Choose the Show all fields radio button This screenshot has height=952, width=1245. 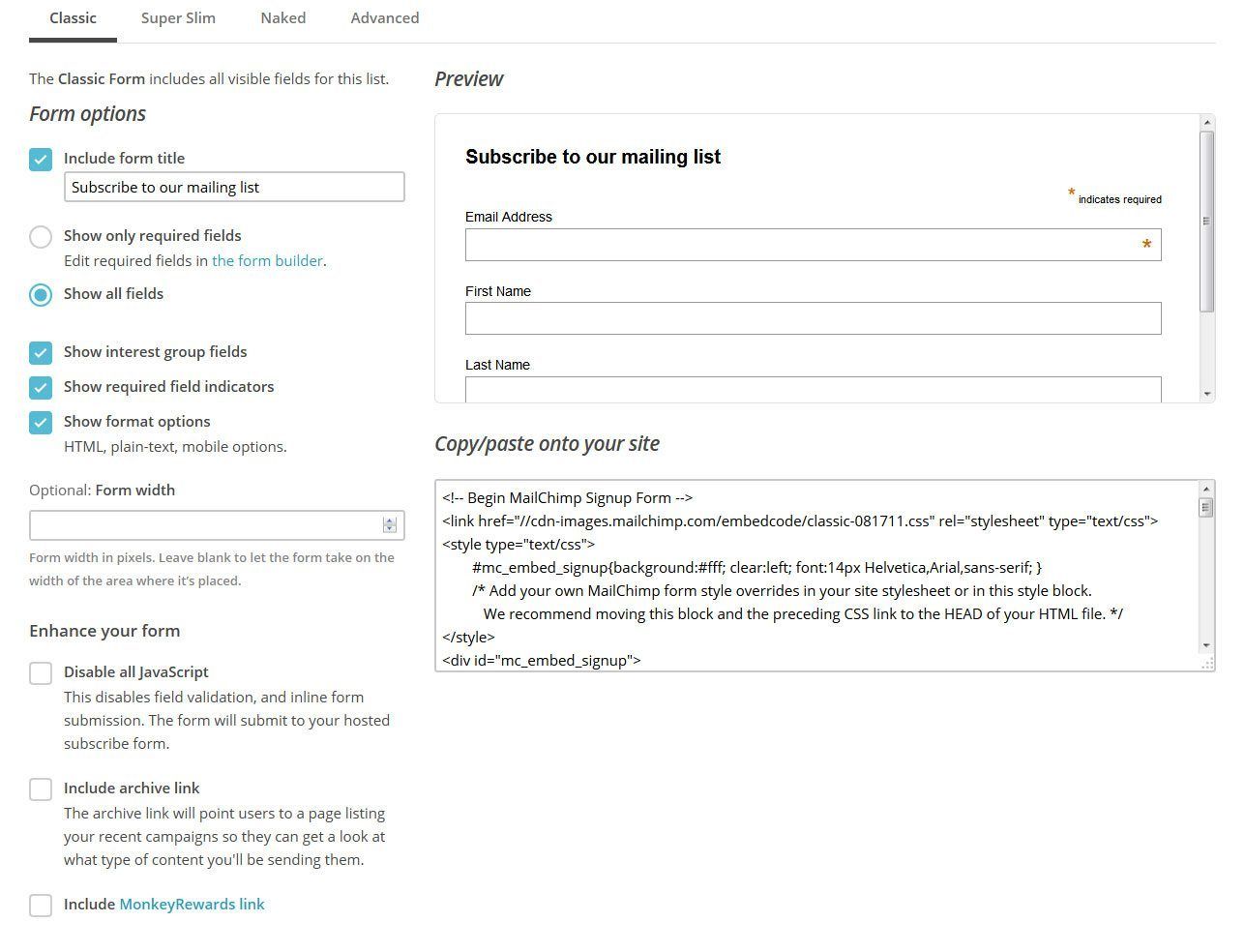41,294
